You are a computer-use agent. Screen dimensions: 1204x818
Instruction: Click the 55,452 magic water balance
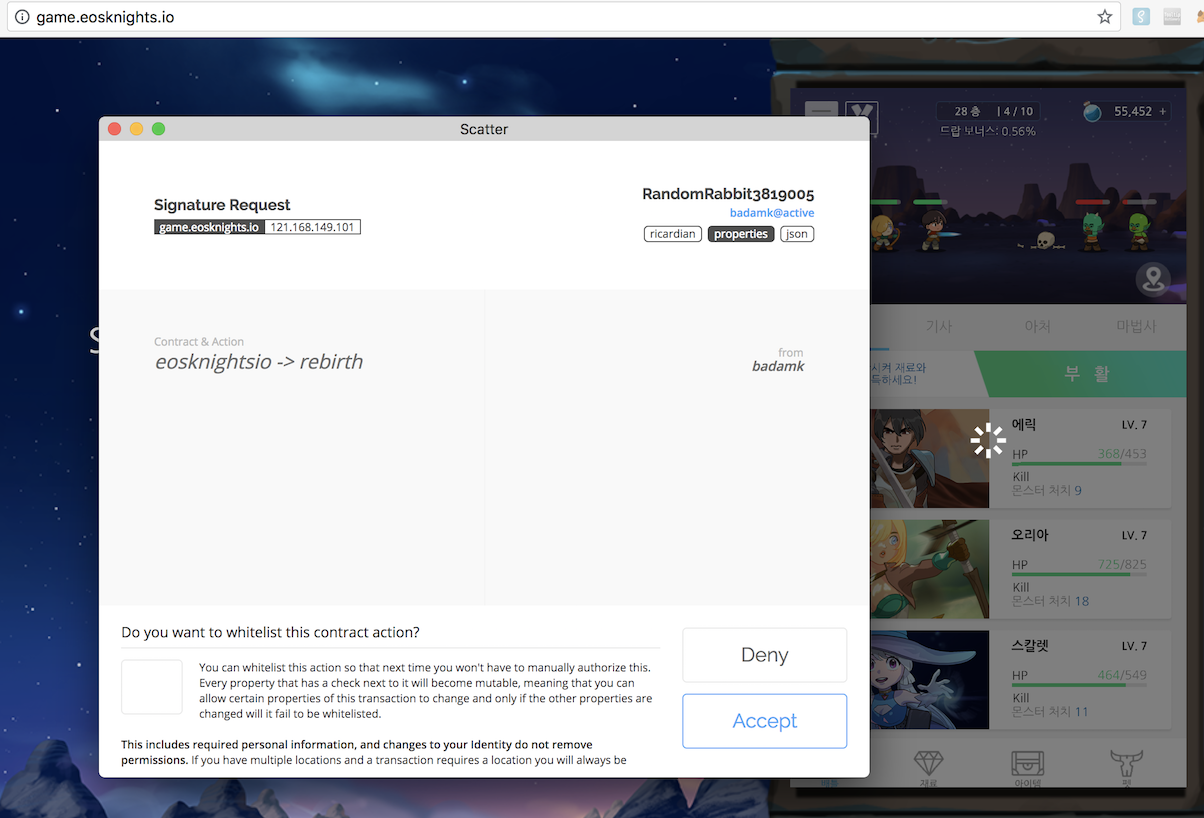[1133, 112]
